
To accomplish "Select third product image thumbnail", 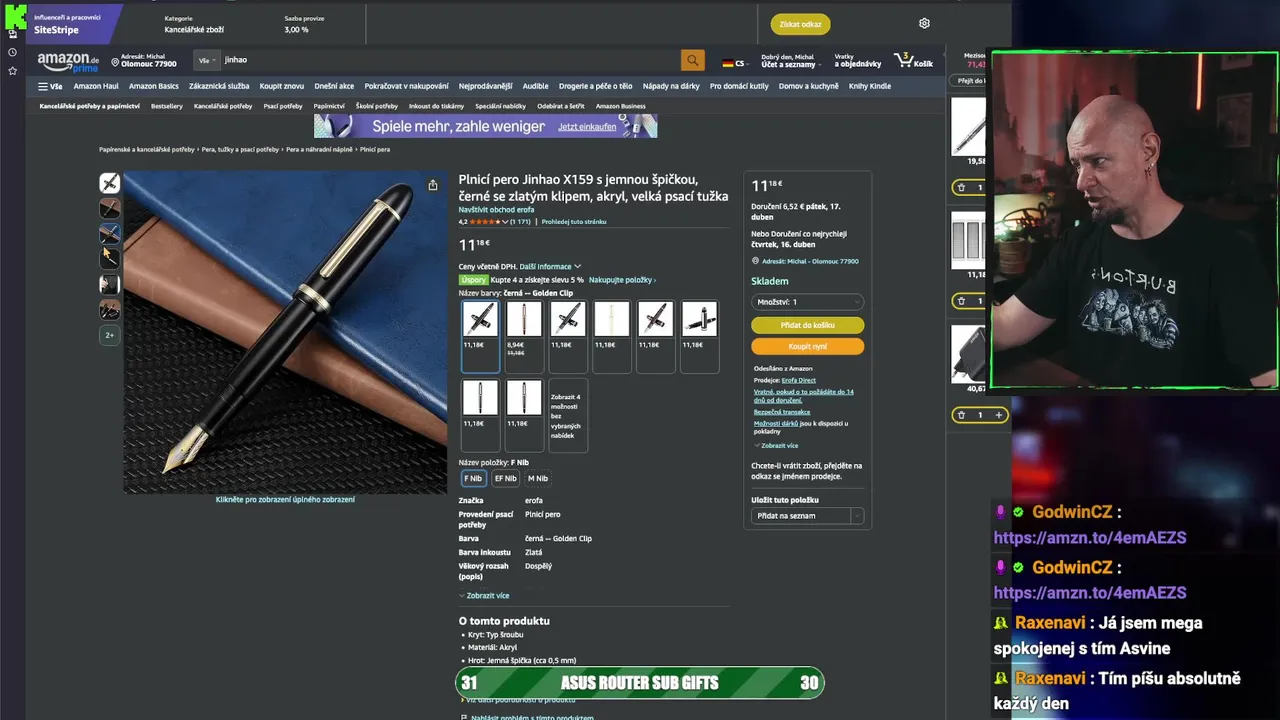I will coord(110,233).
